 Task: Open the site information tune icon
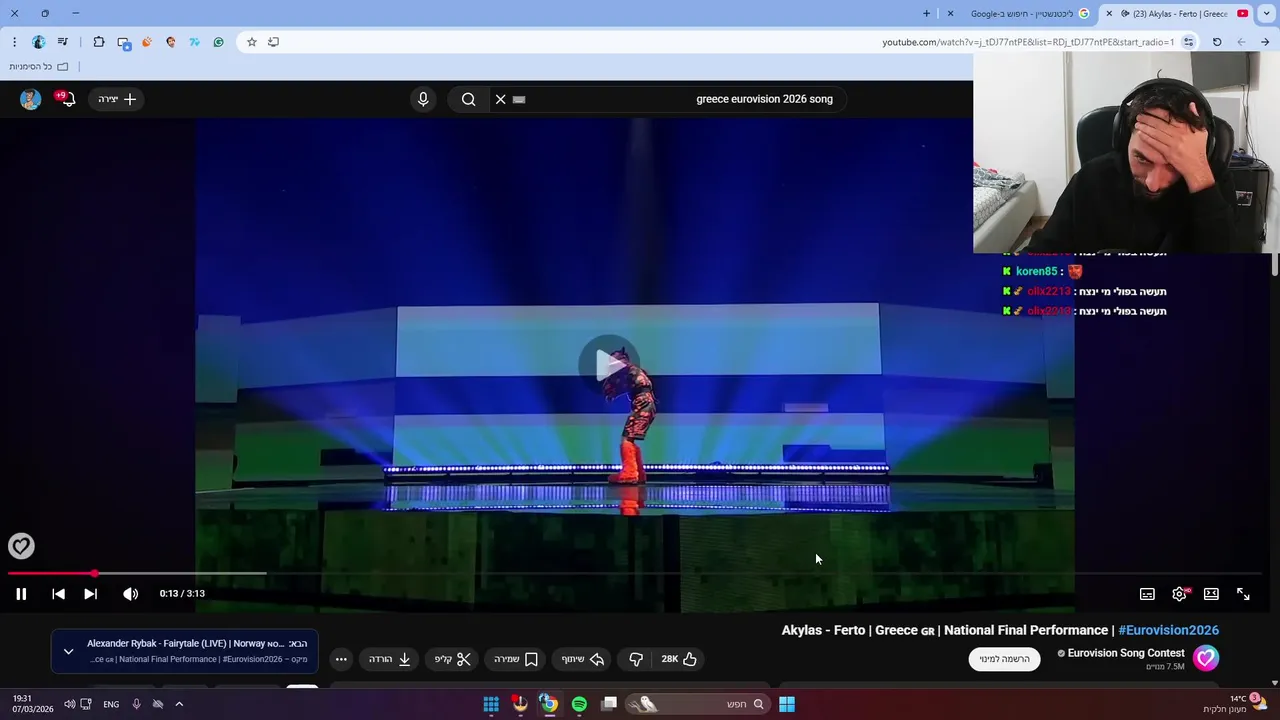pyautogui.click(x=1188, y=42)
